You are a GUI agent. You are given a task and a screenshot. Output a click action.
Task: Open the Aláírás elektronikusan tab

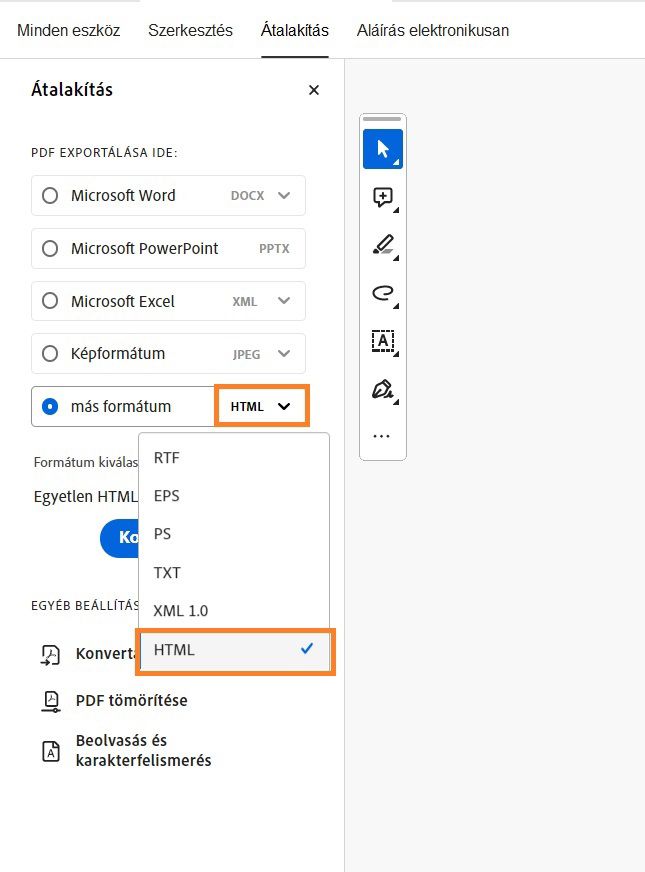tap(432, 30)
